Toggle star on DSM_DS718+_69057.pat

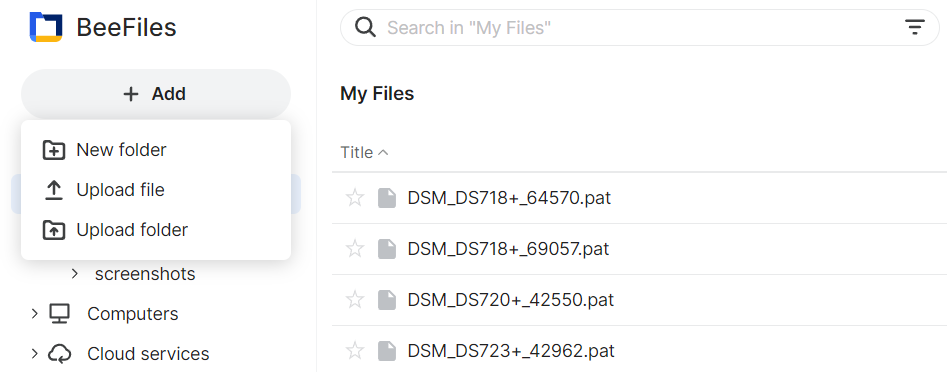[355, 249]
